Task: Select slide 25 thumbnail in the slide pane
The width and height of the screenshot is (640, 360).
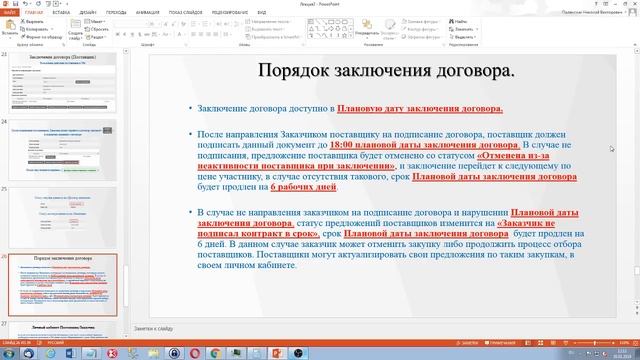Action: (x=63, y=217)
